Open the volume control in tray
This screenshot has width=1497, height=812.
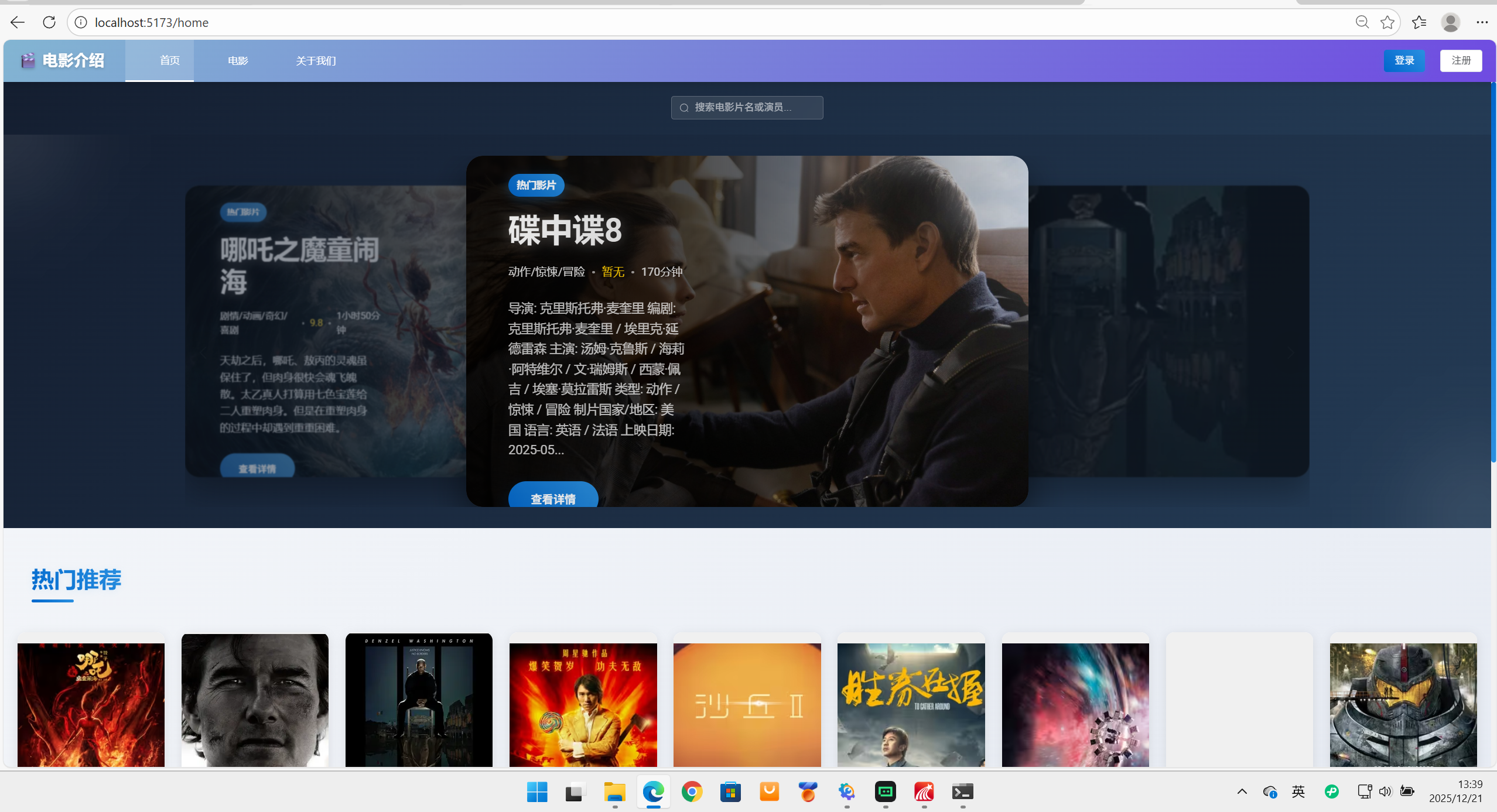[x=1385, y=792]
